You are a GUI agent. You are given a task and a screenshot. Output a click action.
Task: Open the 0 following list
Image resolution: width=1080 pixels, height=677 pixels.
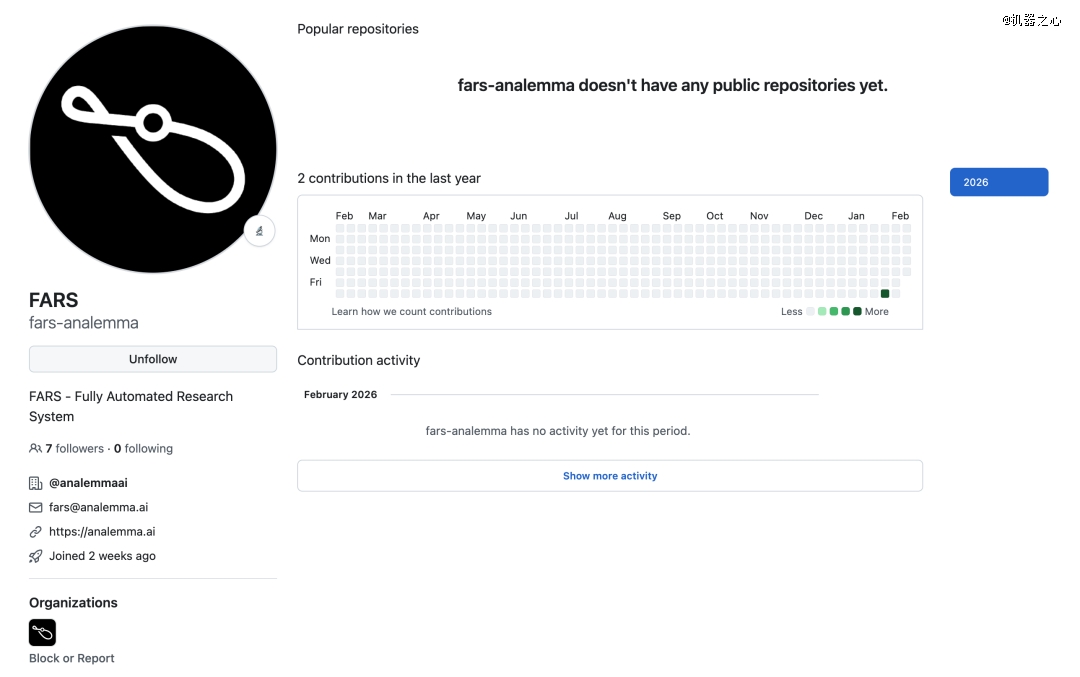pos(143,449)
